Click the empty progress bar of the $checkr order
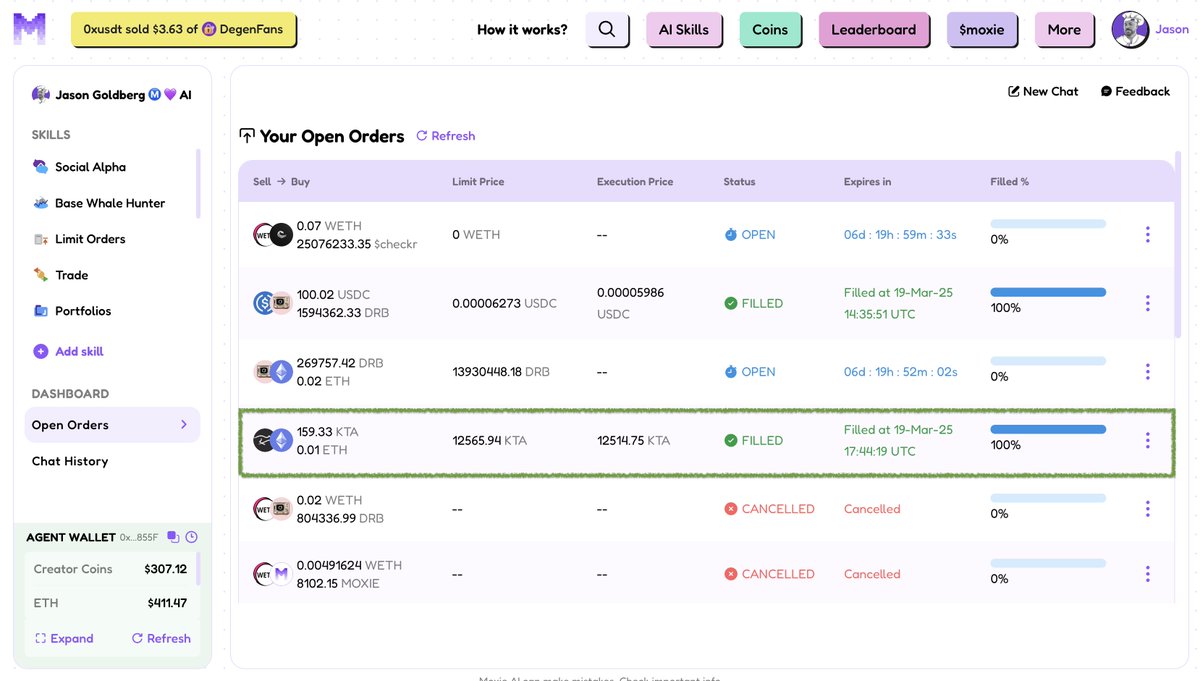This screenshot has height=681, width=1200. point(1048,224)
